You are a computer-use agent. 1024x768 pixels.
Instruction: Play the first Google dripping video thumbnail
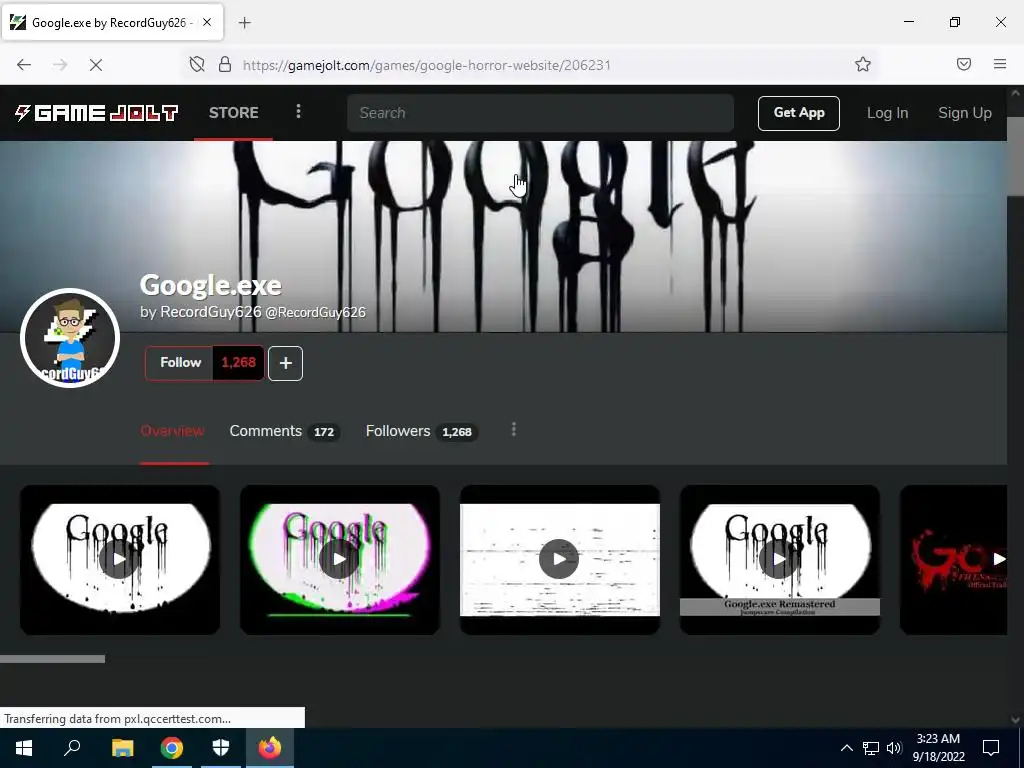(x=120, y=559)
